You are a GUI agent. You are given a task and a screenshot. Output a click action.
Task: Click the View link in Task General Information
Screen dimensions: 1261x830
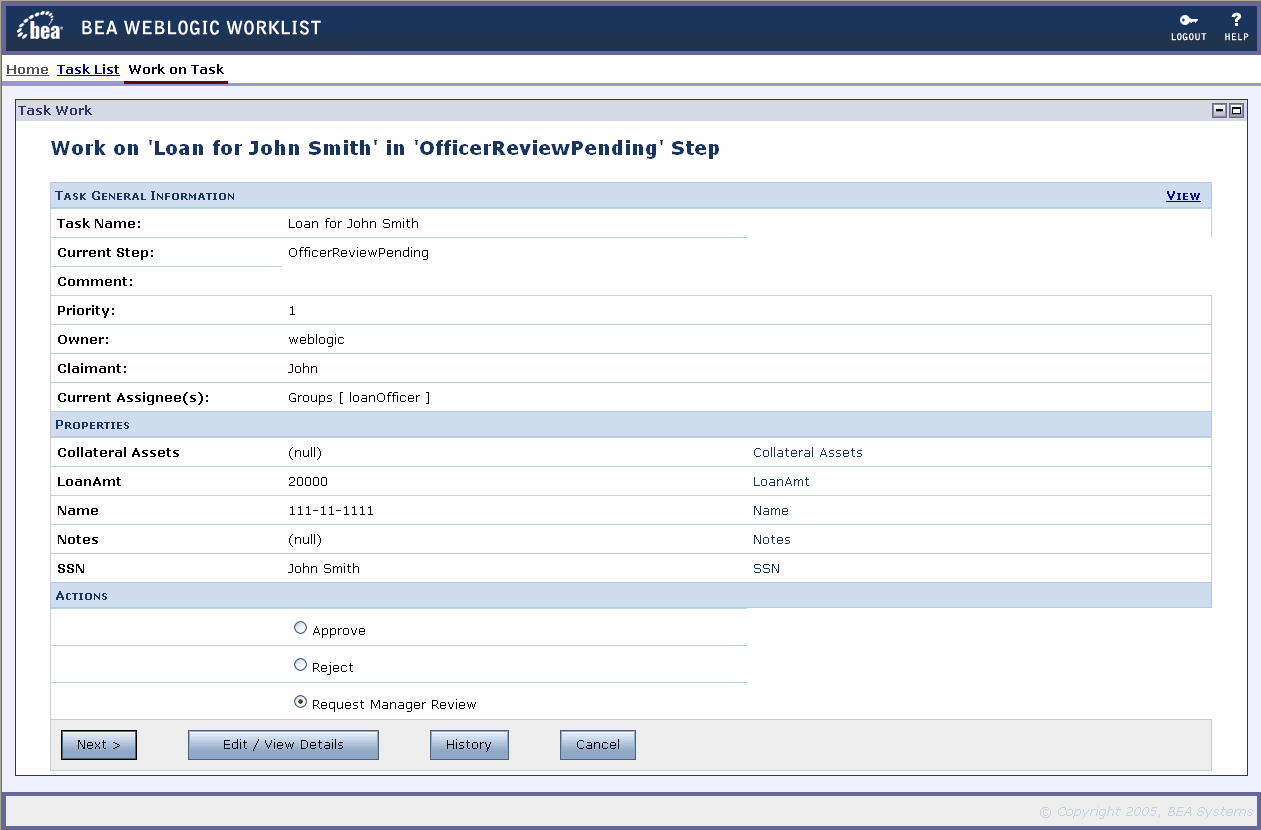tap(1183, 195)
